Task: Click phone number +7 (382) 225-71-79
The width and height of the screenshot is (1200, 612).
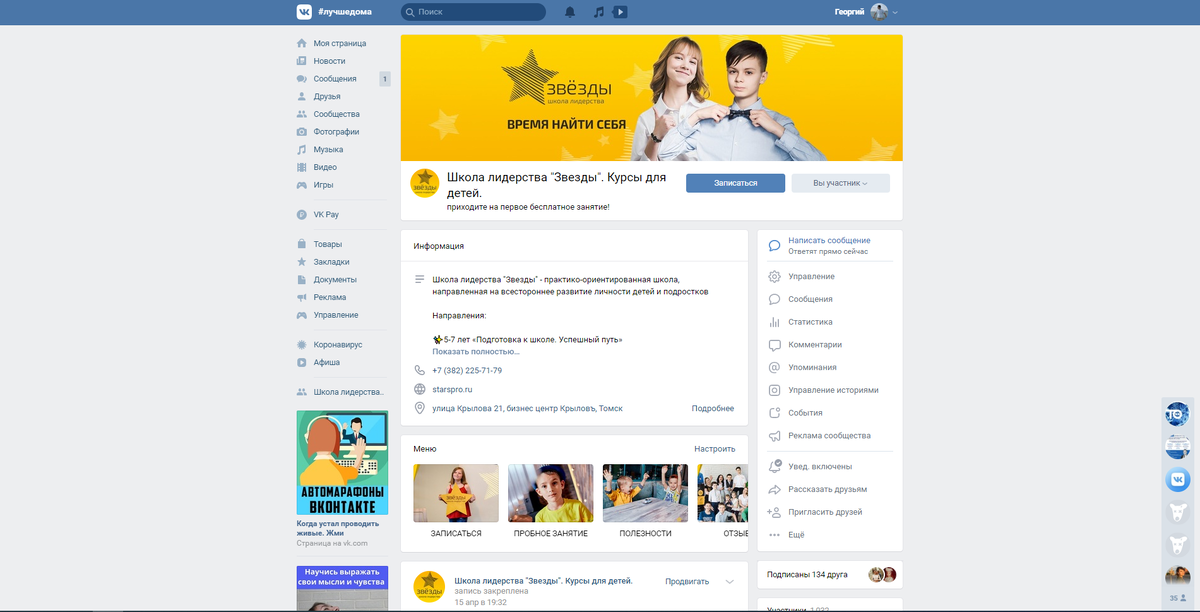Action: 467,370
